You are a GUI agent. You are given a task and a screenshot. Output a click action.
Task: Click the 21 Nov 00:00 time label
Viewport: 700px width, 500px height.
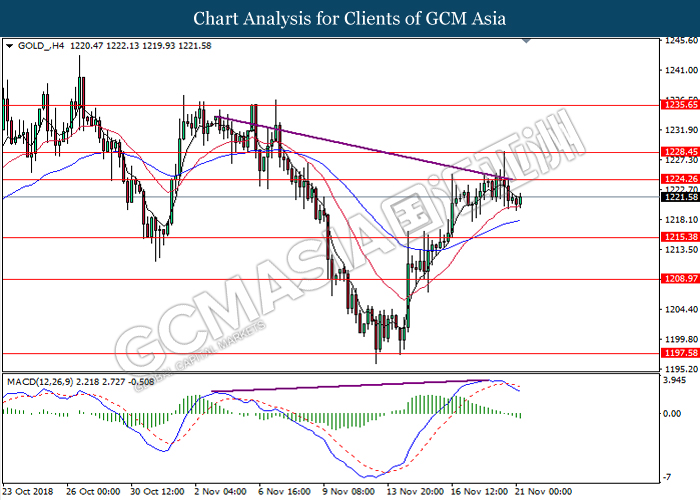click(x=543, y=492)
